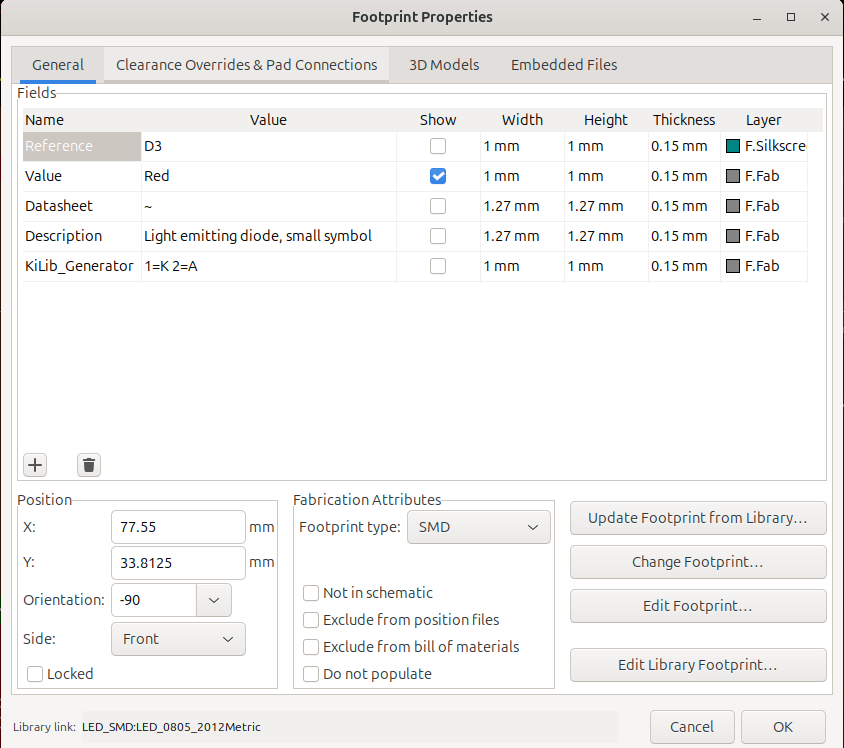Tick the Do not populate checkbox

(x=311, y=674)
